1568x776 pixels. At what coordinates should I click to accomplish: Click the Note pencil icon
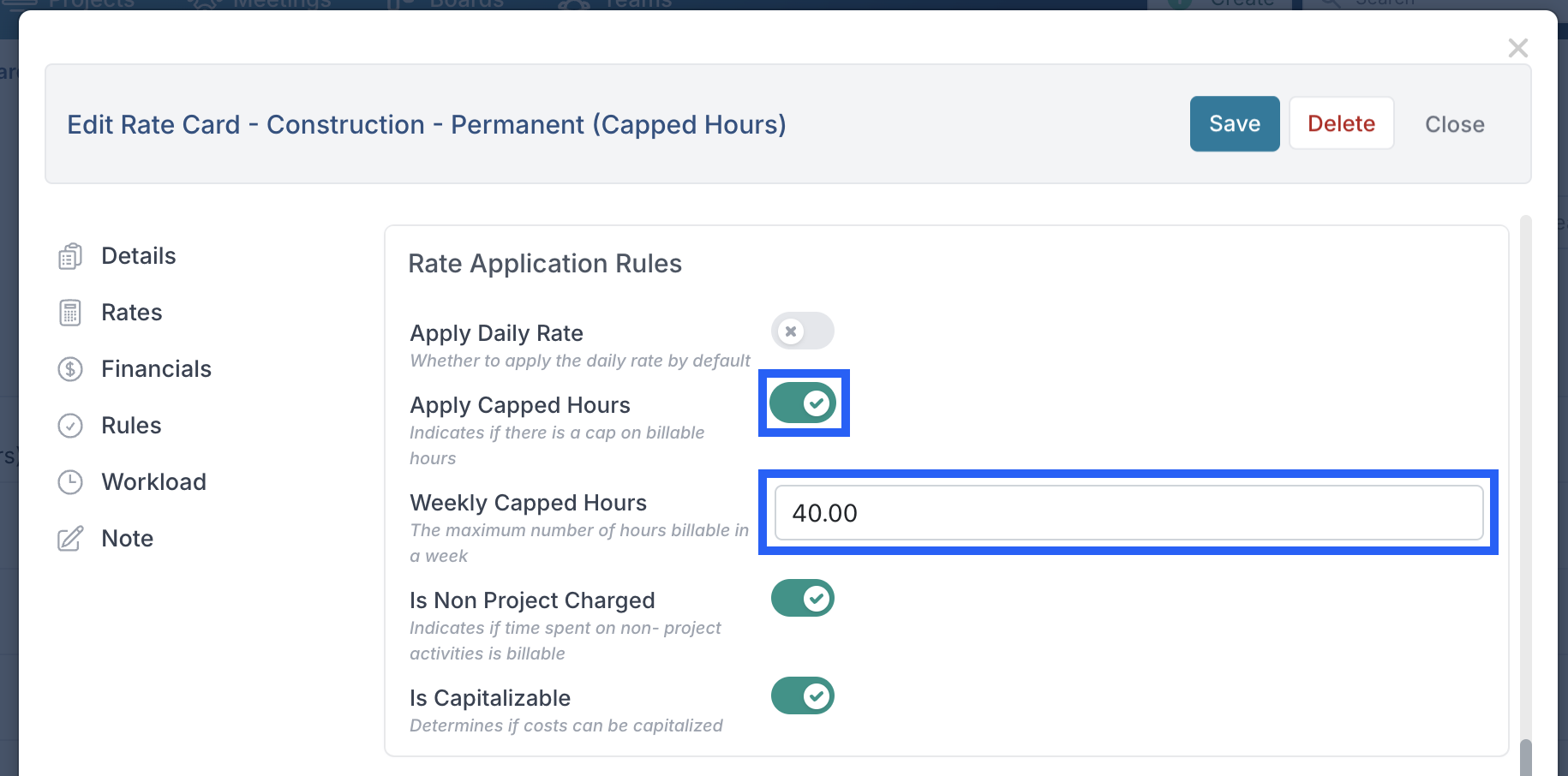point(70,539)
